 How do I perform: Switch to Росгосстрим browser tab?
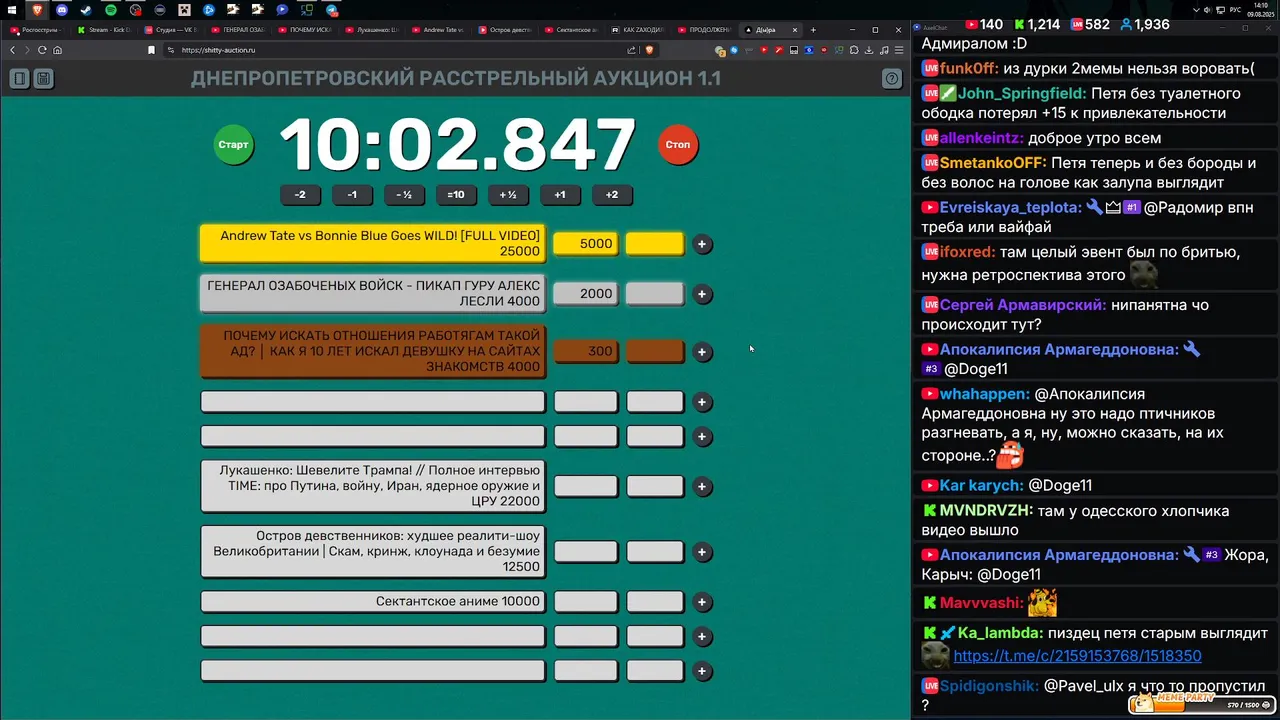36,30
